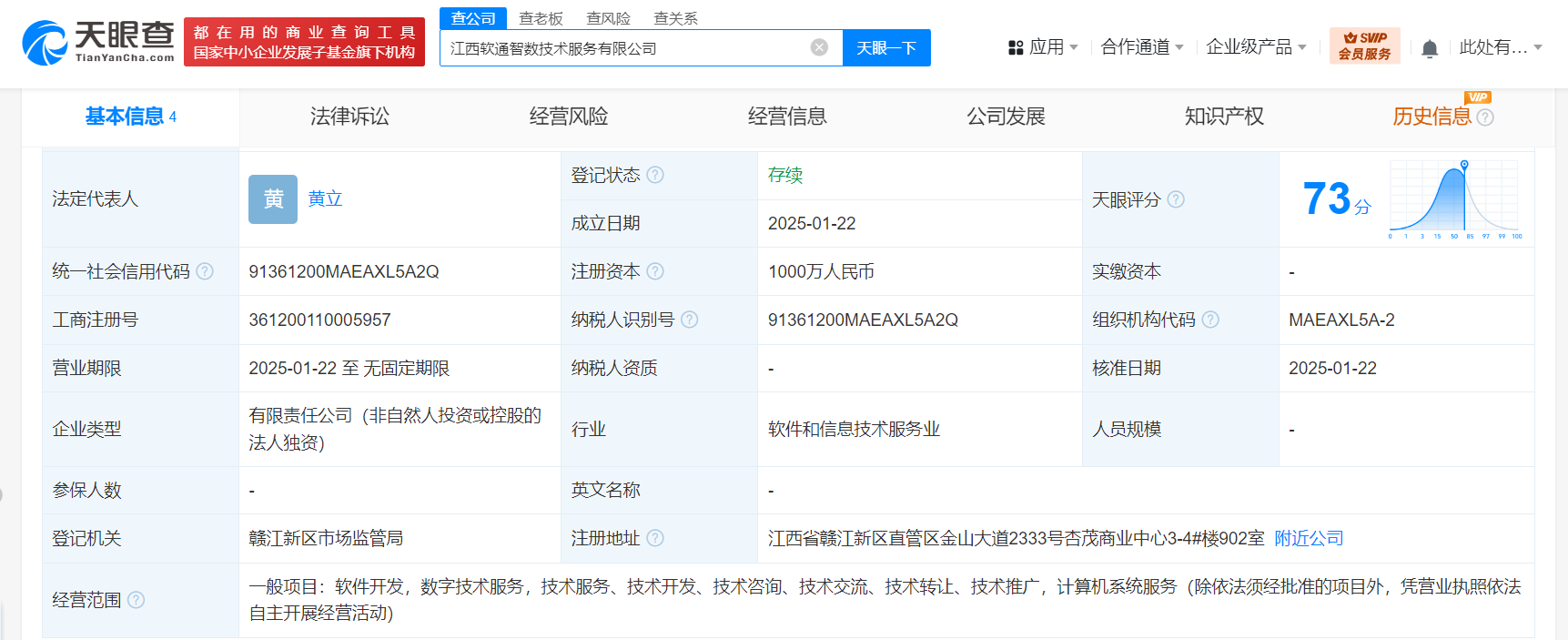Screen dimensions: 1568x640
Task: Click the TianYanCha logo
Action: (98, 43)
